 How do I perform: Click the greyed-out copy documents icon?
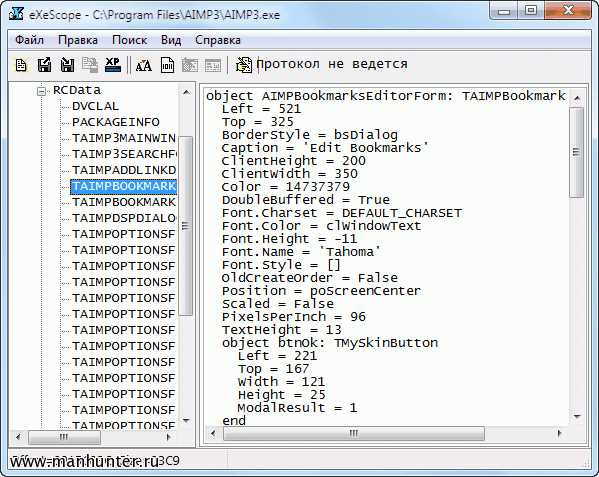pyautogui.click(x=90, y=65)
